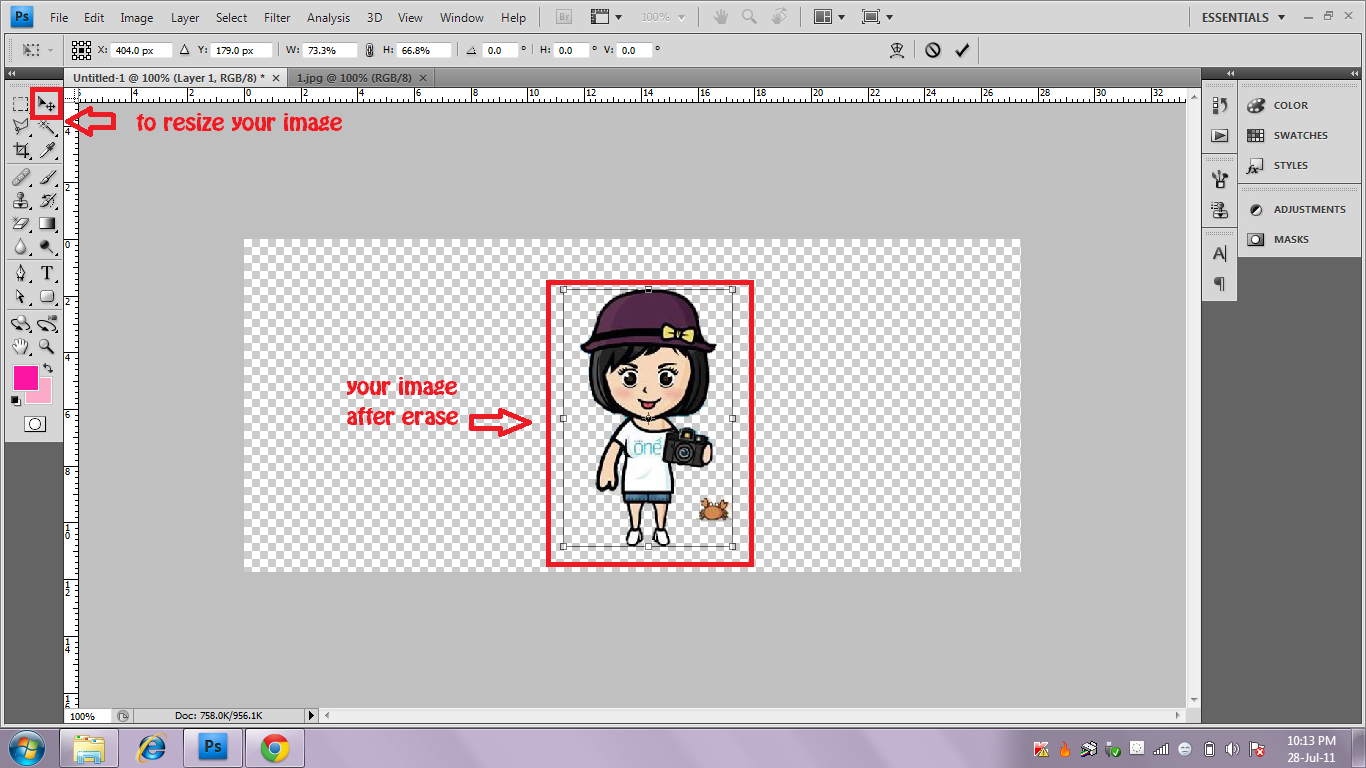Open the Paragraph panel icon
The image size is (1366, 768).
click(1219, 284)
